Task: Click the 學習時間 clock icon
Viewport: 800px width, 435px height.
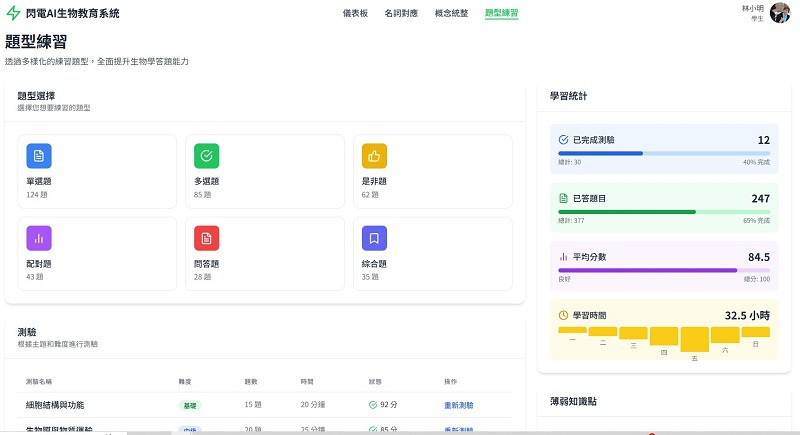Action: 563,314
